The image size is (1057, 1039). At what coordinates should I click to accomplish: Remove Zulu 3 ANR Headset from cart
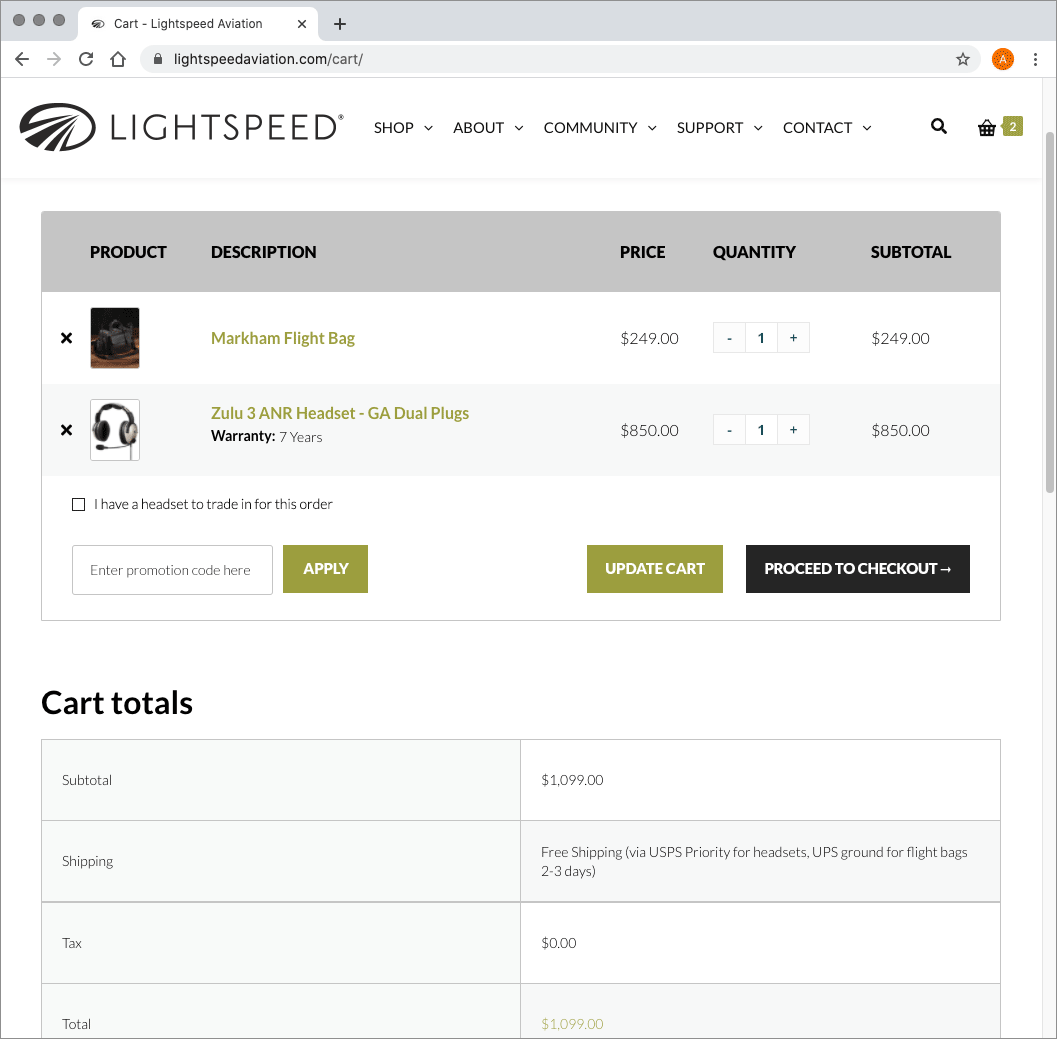[67, 430]
